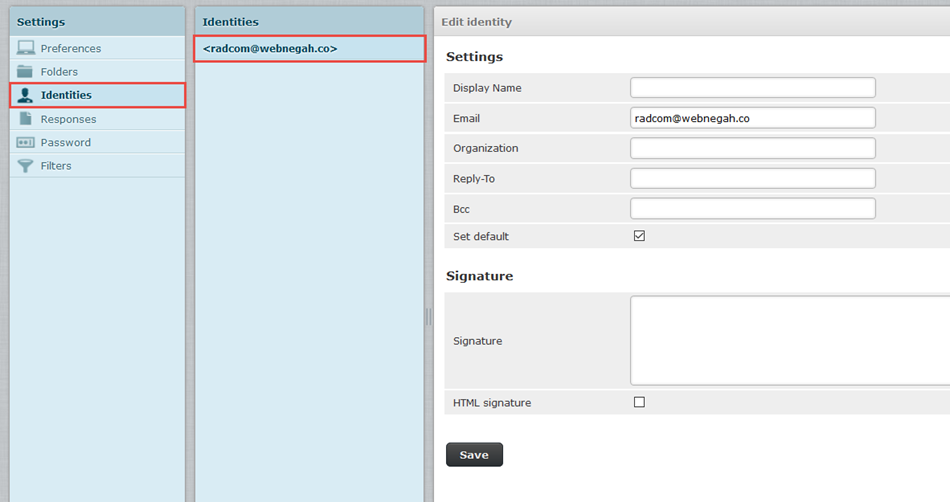Click into the Organization field

pos(752,148)
